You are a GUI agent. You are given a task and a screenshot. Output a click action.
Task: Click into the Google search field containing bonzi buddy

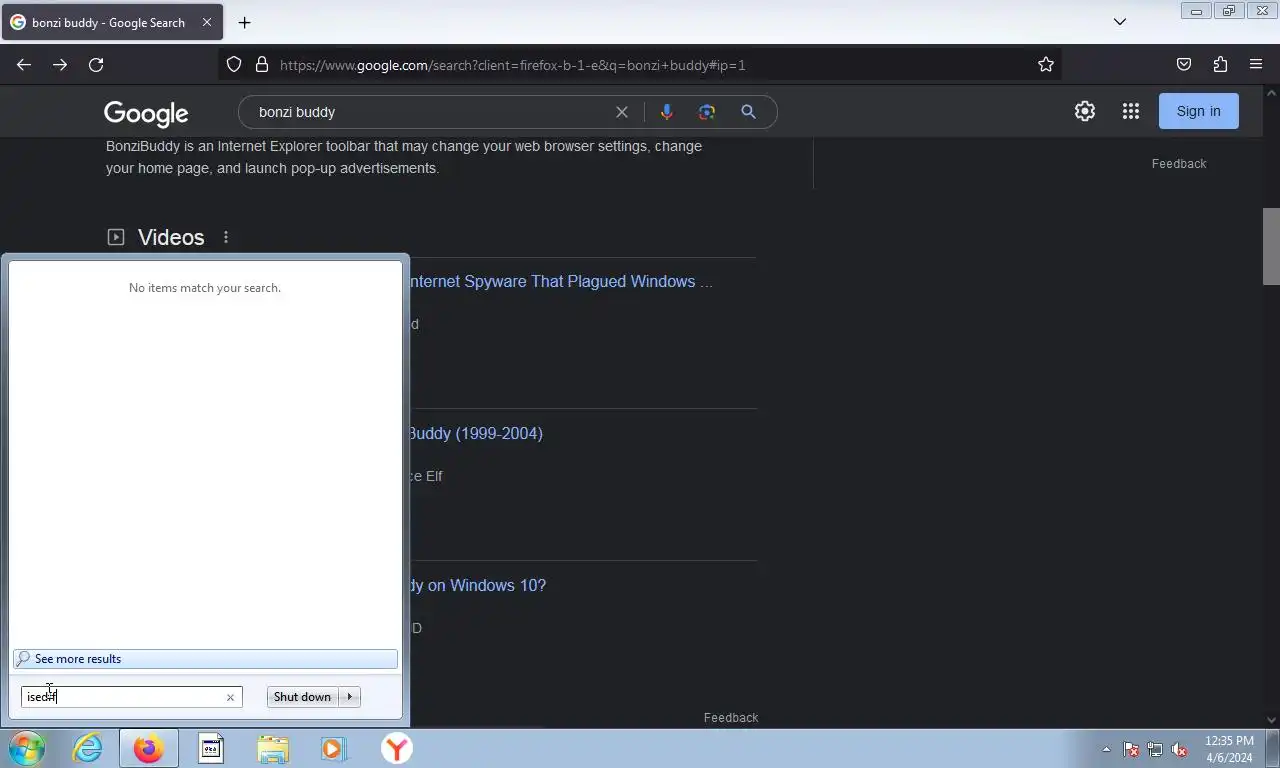pos(430,112)
